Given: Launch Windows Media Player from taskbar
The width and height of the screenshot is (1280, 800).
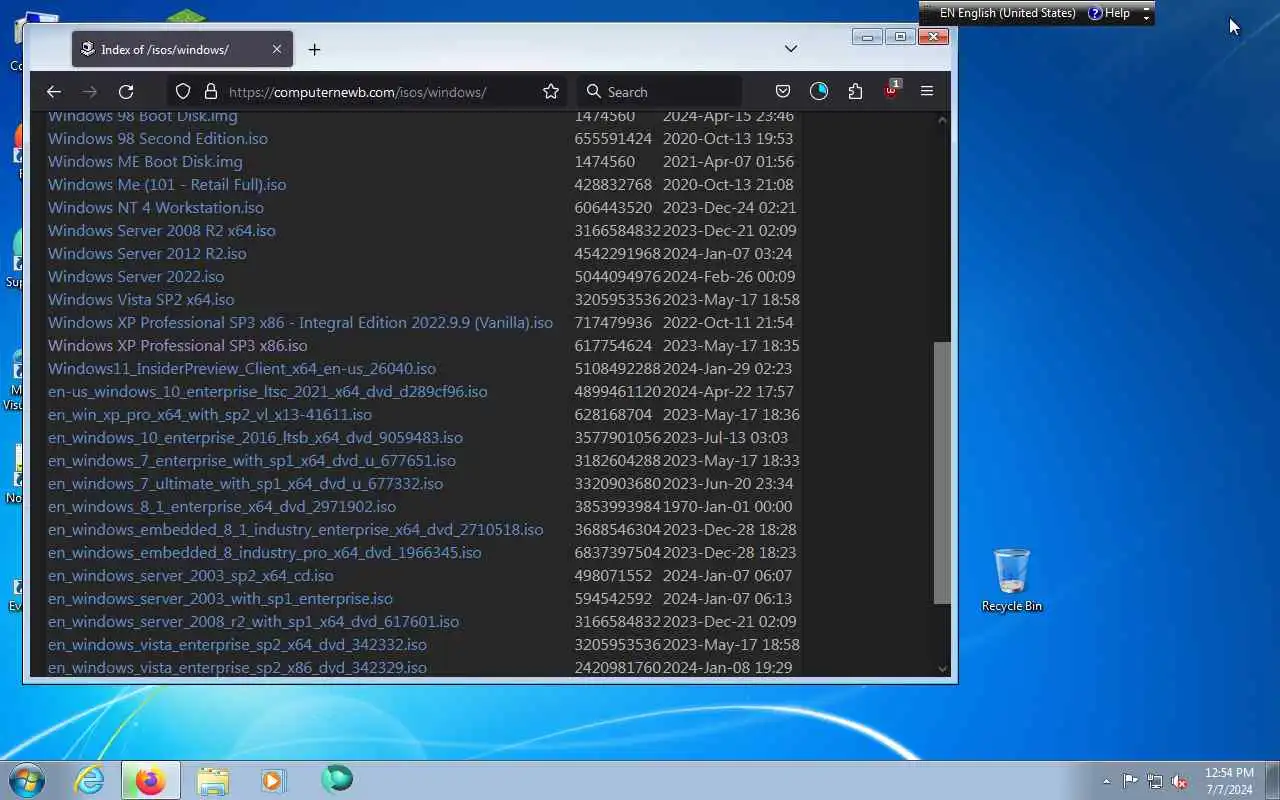Looking at the screenshot, I should click(x=273, y=780).
